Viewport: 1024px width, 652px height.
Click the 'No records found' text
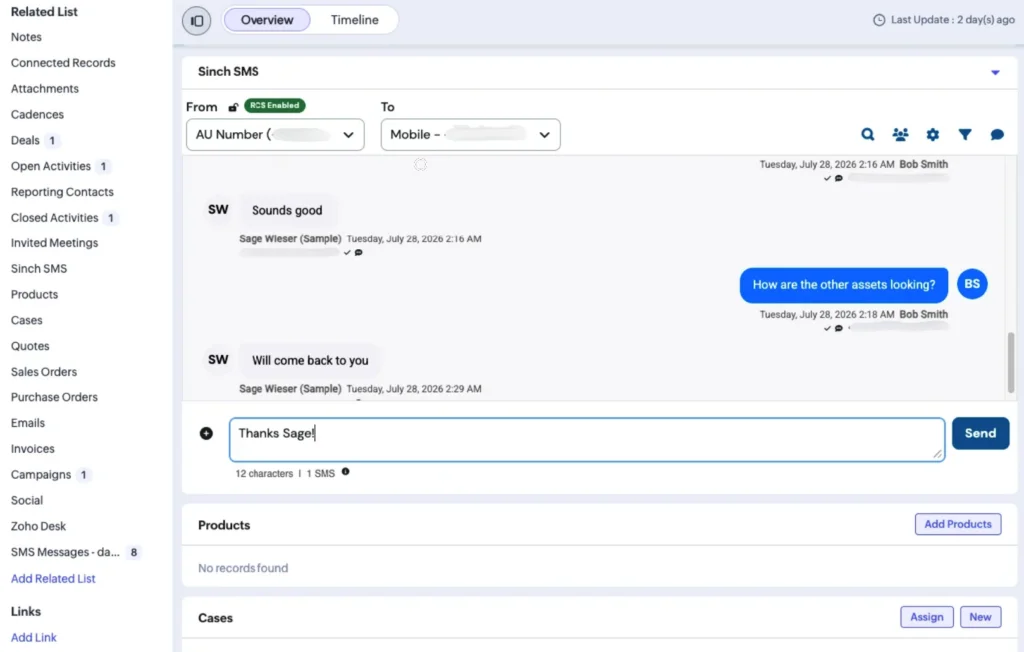click(x=242, y=568)
